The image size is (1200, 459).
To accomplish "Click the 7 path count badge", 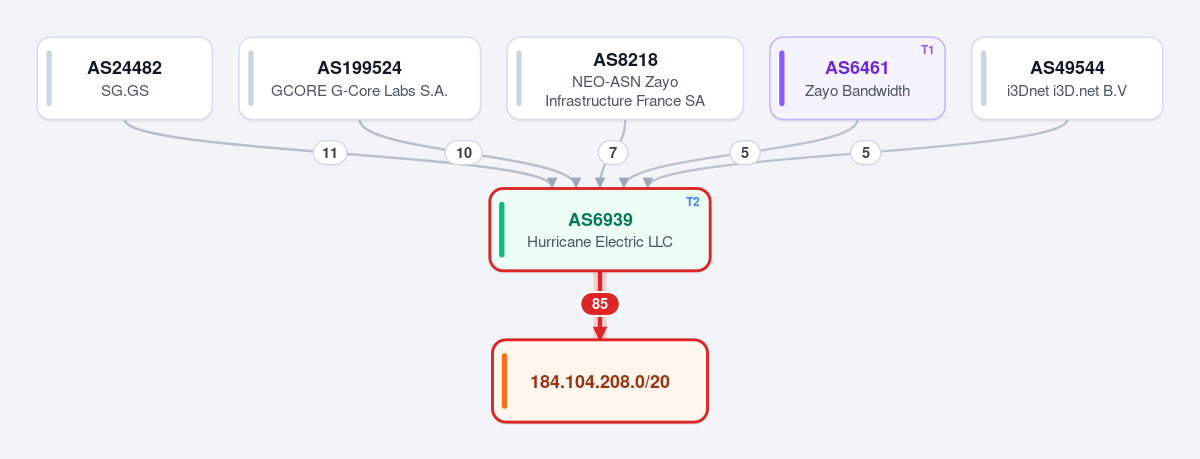I will click(x=613, y=153).
